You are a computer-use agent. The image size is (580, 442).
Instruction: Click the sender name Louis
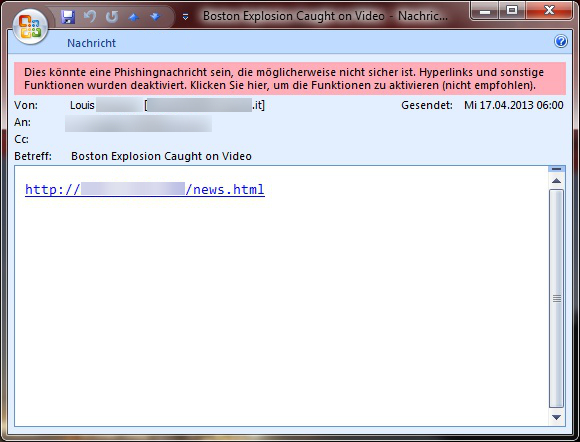[82, 105]
